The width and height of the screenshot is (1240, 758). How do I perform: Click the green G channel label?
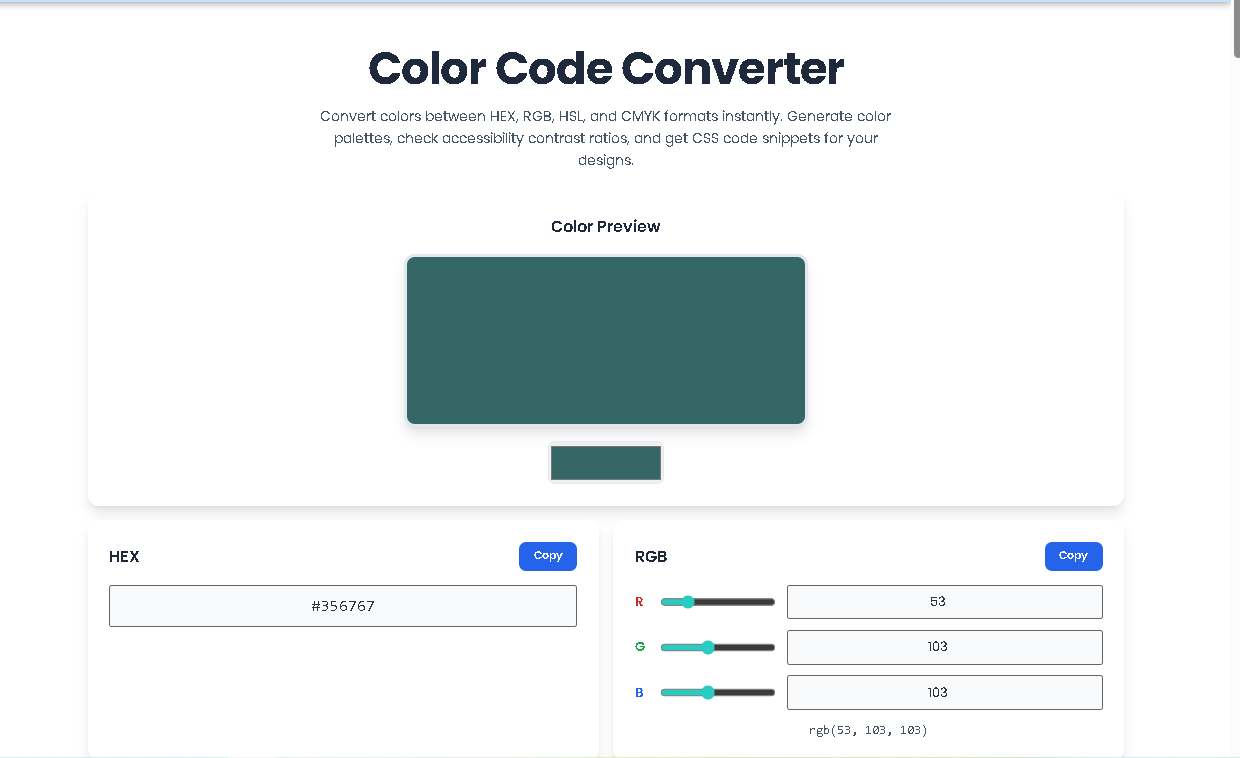coord(639,647)
